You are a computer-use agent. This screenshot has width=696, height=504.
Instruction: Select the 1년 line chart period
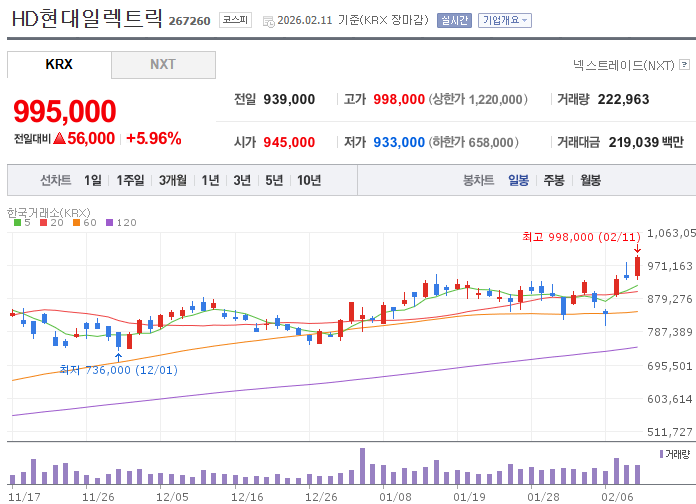tap(210, 180)
